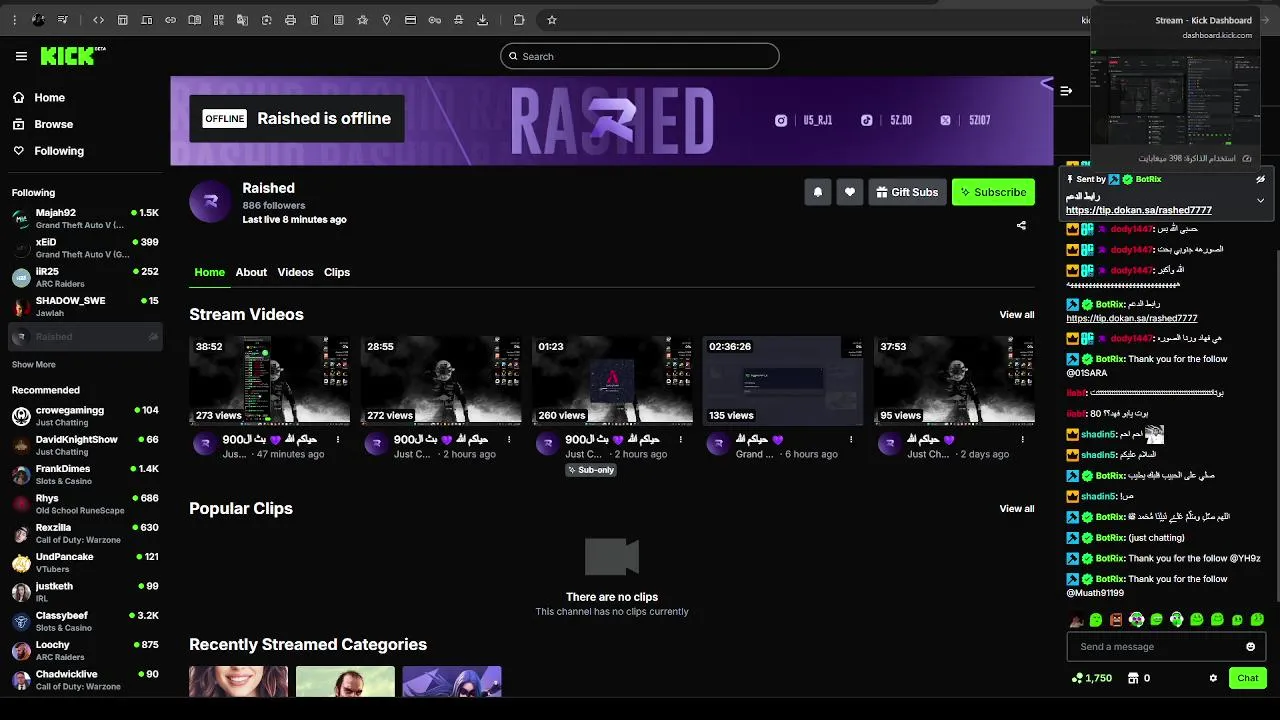Click the translate toolbar icon
This screenshot has width=1280, height=720.
pos(242,20)
